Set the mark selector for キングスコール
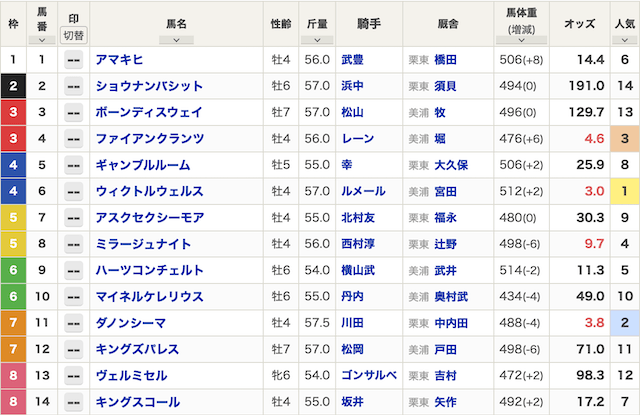 tap(73, 402)
